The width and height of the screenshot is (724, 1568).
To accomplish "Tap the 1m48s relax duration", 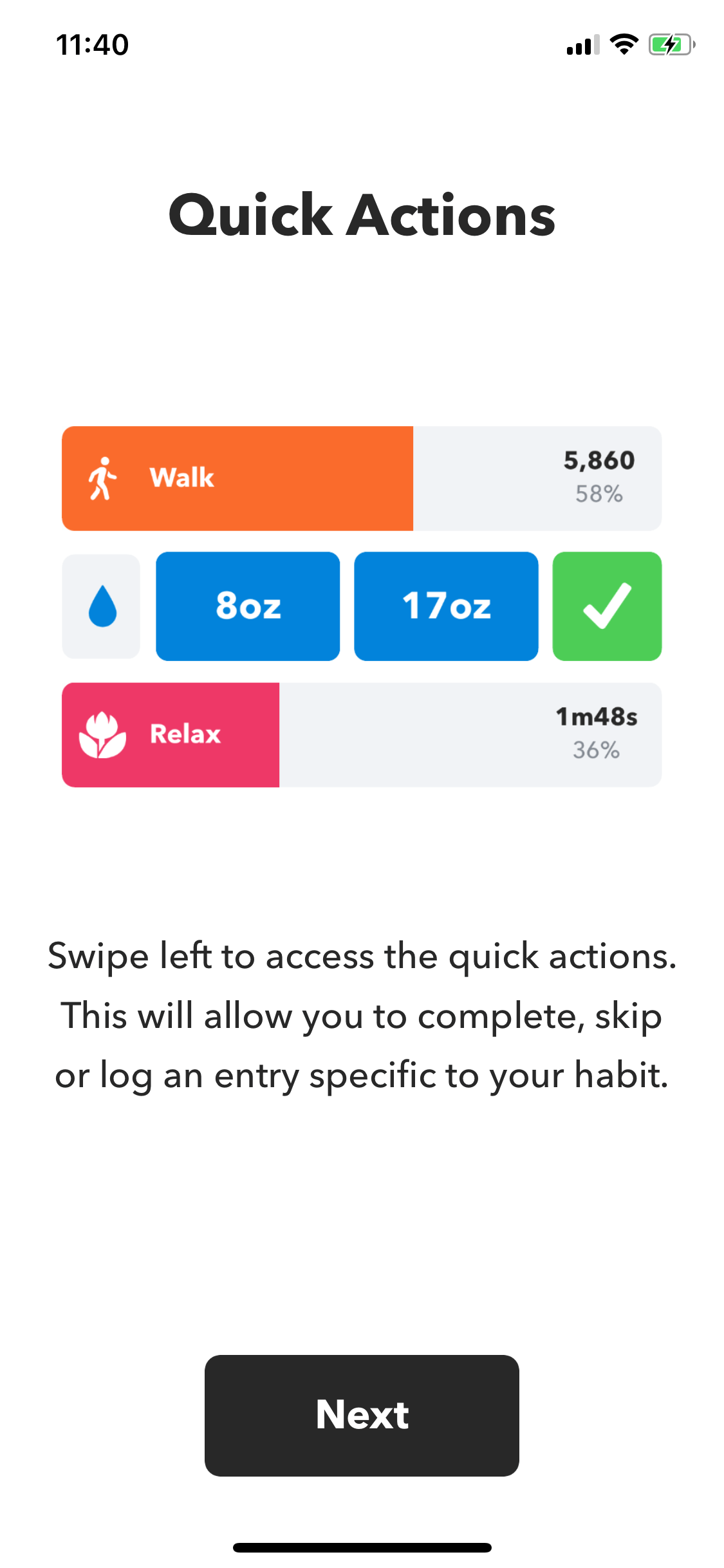I will [x=597, y=716].
